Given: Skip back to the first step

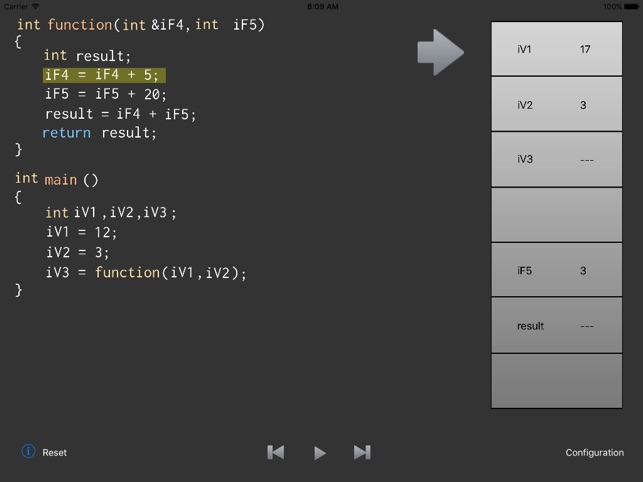Looking at the screenshot, I should (x=276, y=452).
